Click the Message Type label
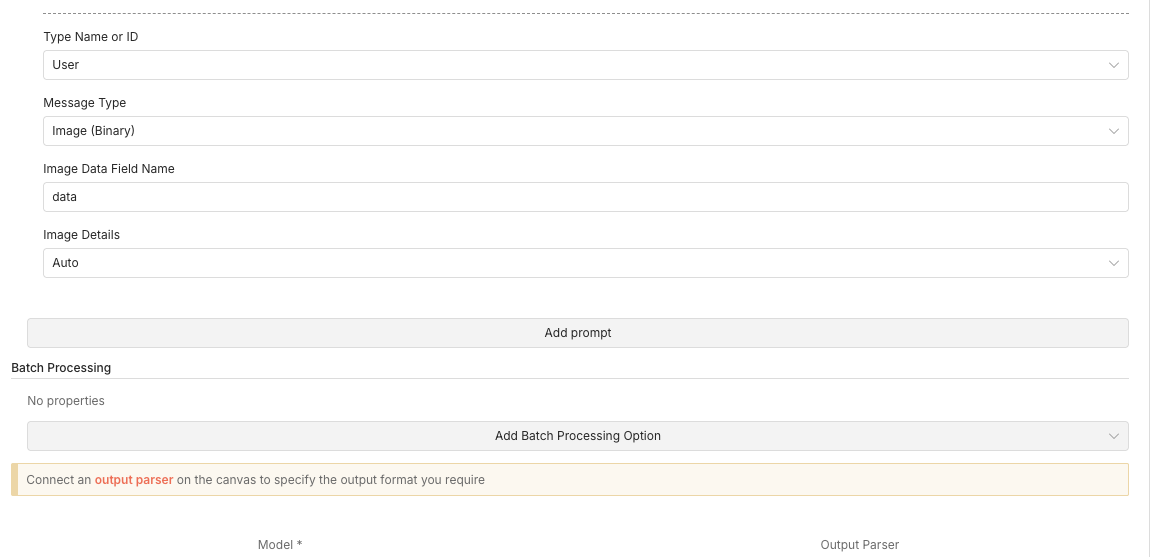The width and height of the screenshot is (1150, 557). coord(84,103)
